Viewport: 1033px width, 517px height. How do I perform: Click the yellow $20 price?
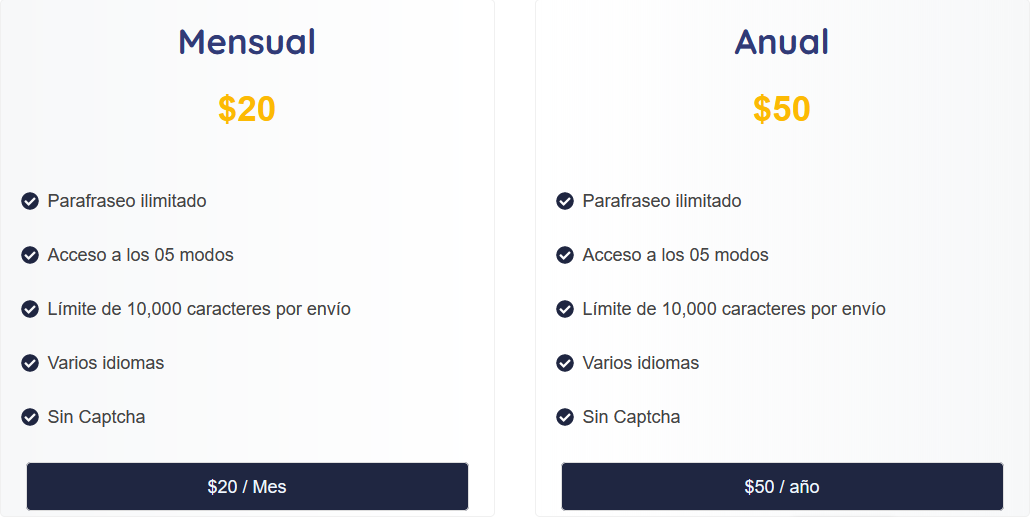point(247,109)
